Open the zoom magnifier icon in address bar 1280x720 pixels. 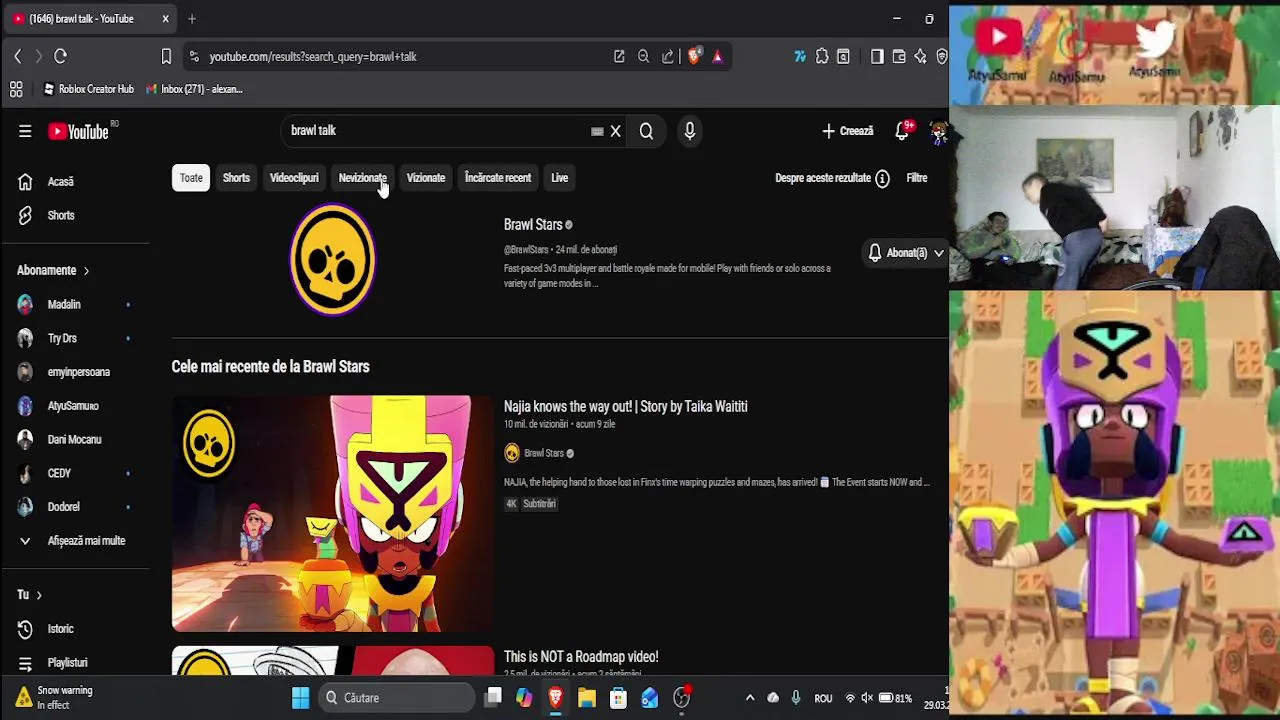(644, 57)
